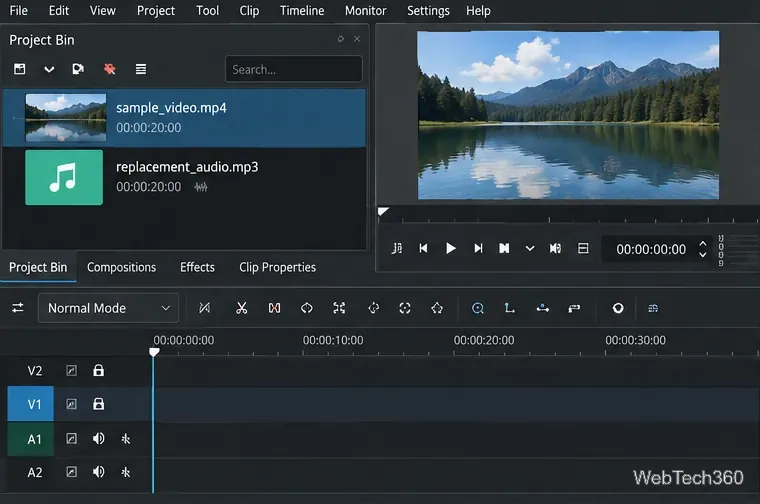Increase the monitor timecode with up arrow
The image size is (760, 504).
(702, 244)
